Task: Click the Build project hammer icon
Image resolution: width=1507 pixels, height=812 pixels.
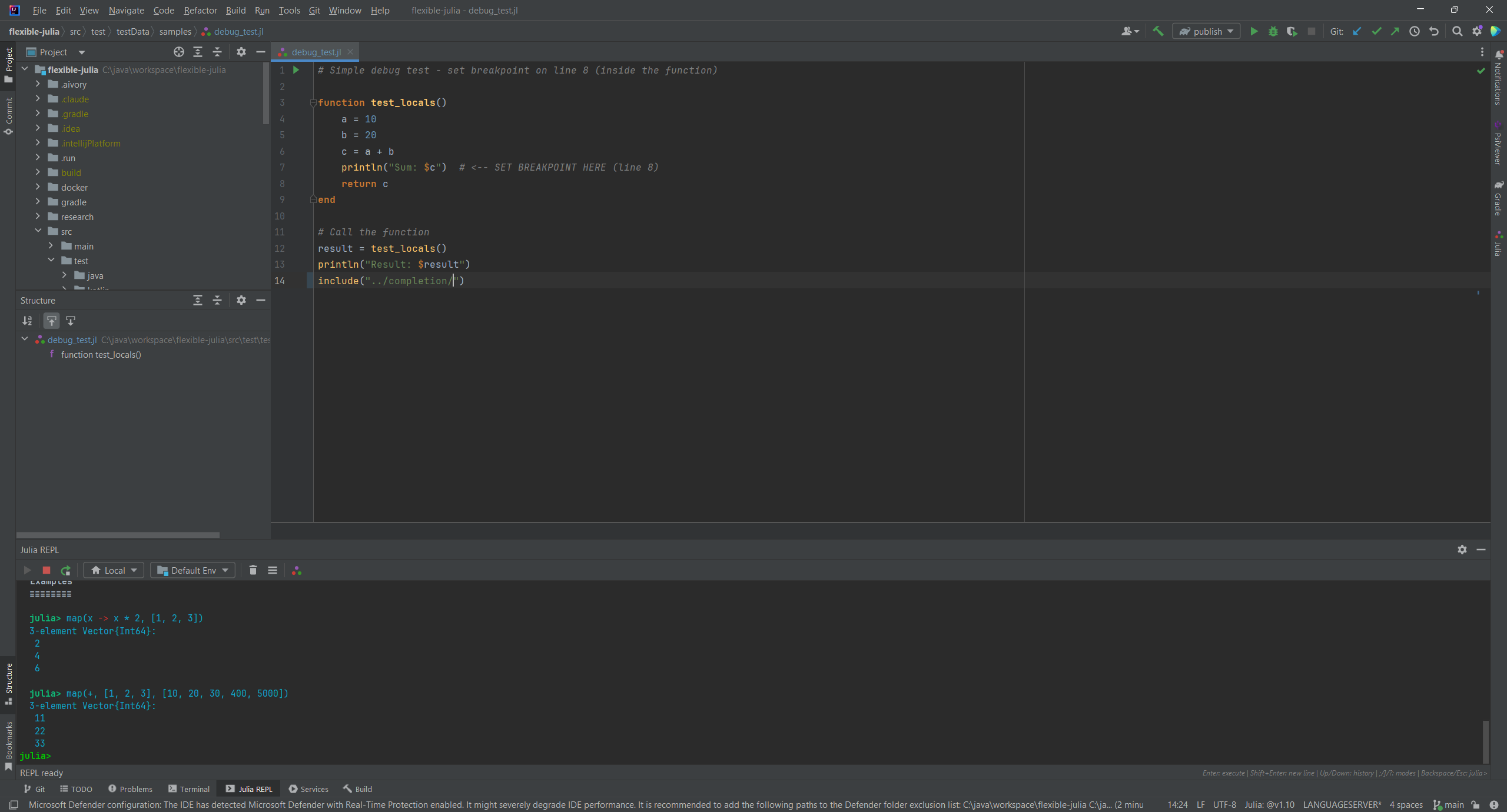Action: (x=1158, y=32)
